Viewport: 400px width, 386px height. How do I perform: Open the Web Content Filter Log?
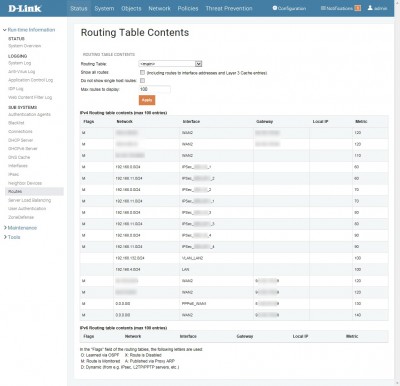pyautogui.click(x=30, y=97)
